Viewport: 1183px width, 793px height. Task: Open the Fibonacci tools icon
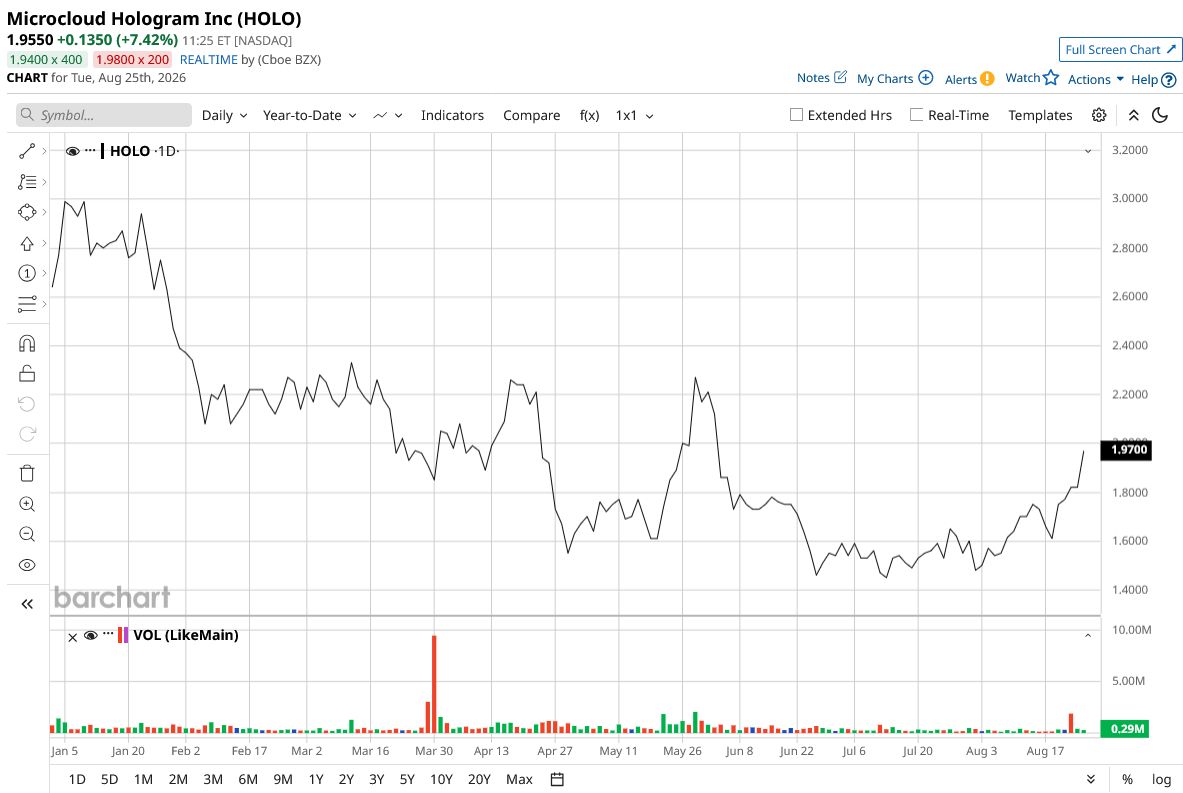click(27, 182)
